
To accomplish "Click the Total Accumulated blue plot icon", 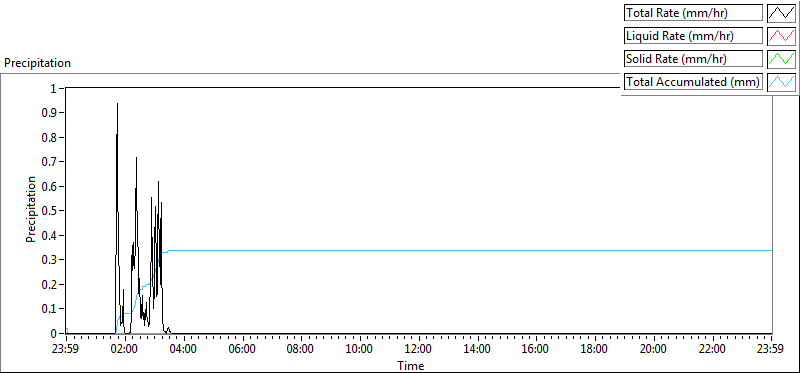I will coord(781,82).
